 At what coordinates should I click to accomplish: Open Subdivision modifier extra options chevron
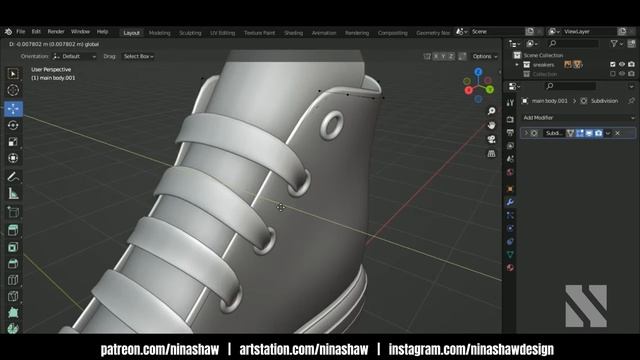coord(608,133)
